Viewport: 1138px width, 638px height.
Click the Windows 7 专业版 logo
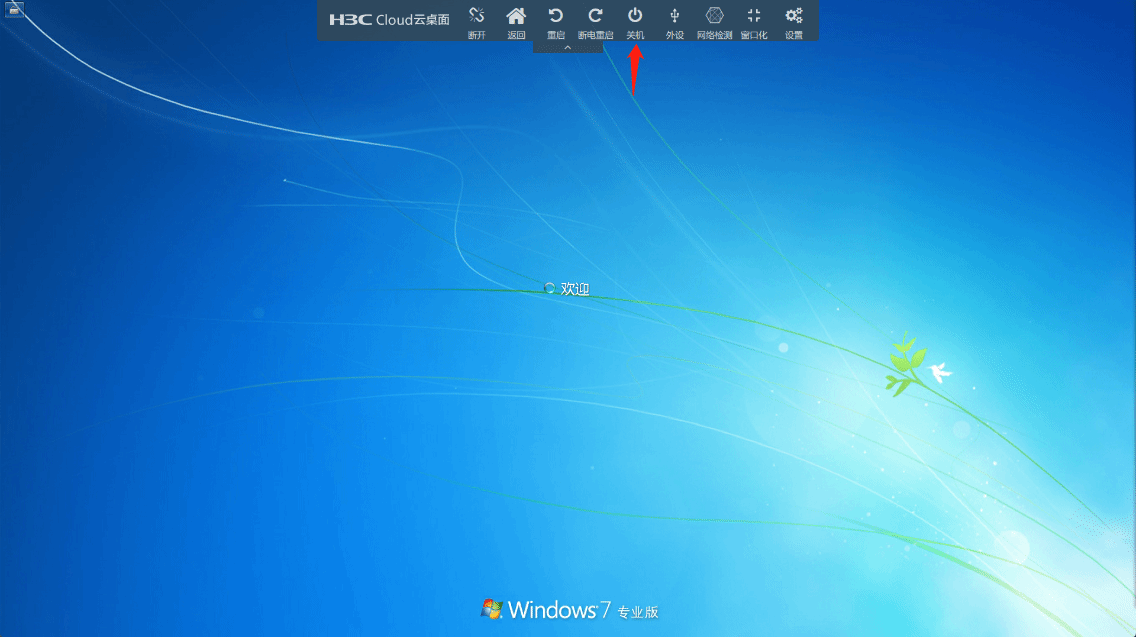tap(570, 610)
